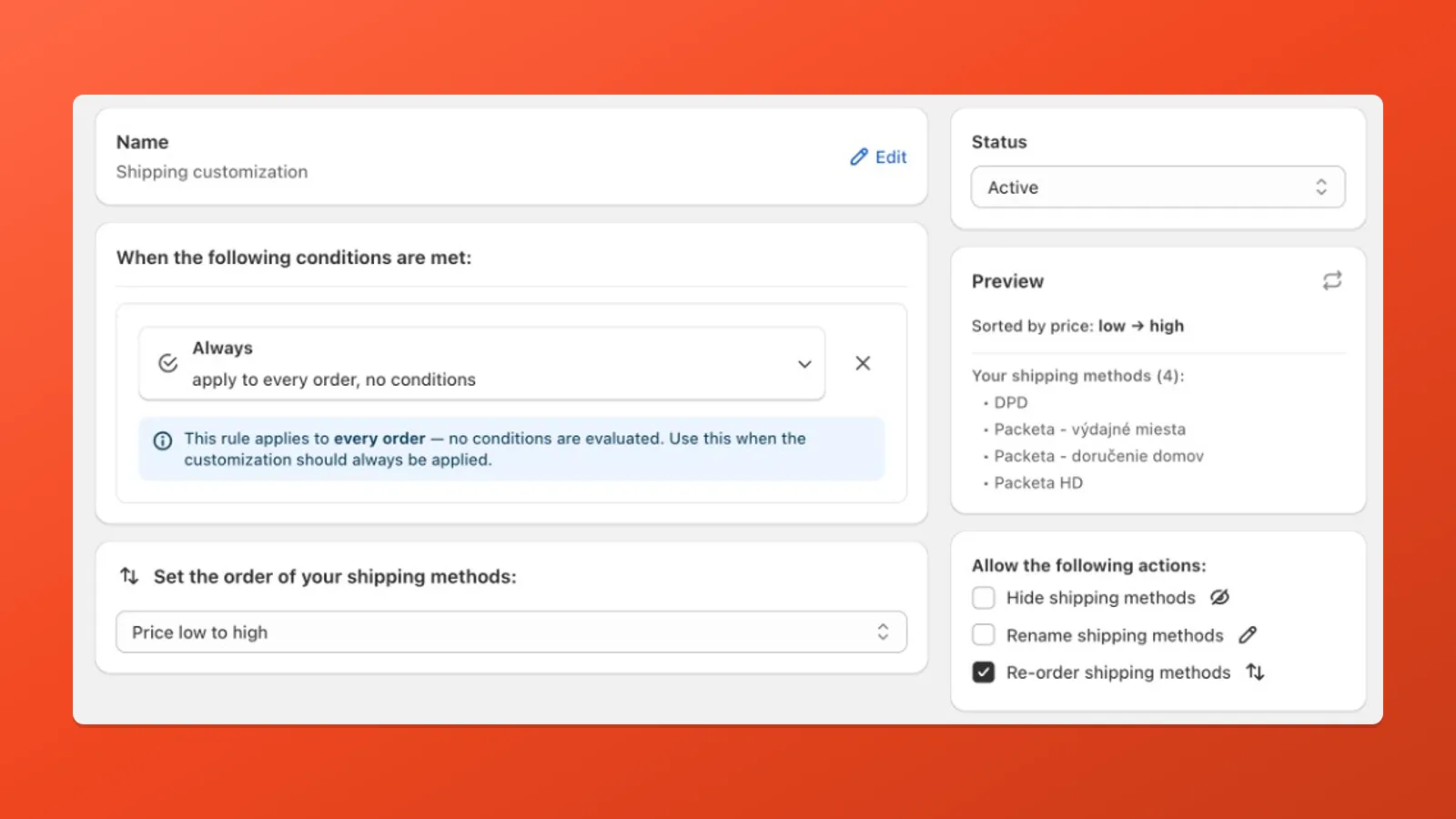Click the pencil icon beside Rename shipping methods

1248,634
